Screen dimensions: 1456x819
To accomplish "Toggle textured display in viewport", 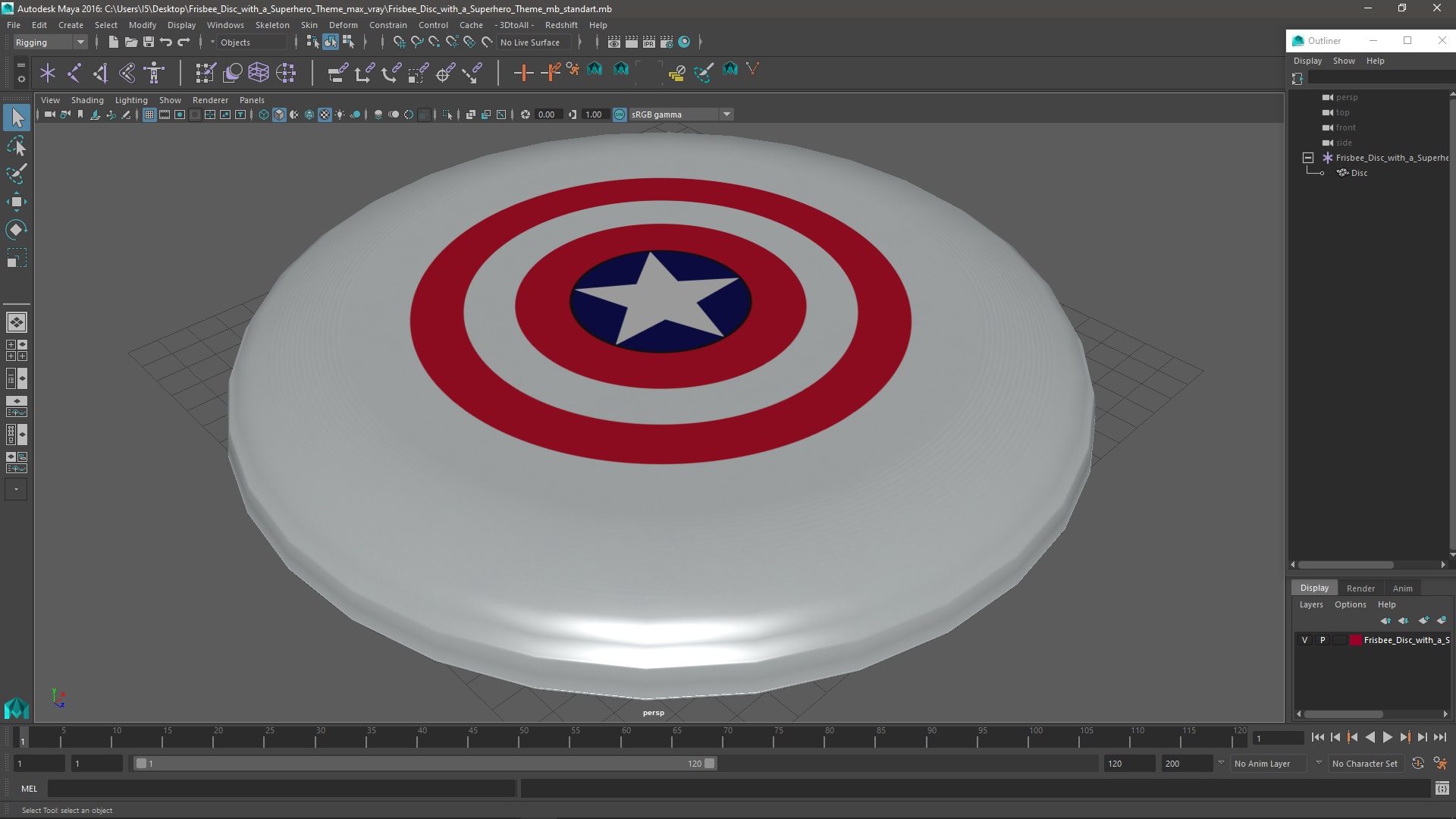I will pos(325,115).
